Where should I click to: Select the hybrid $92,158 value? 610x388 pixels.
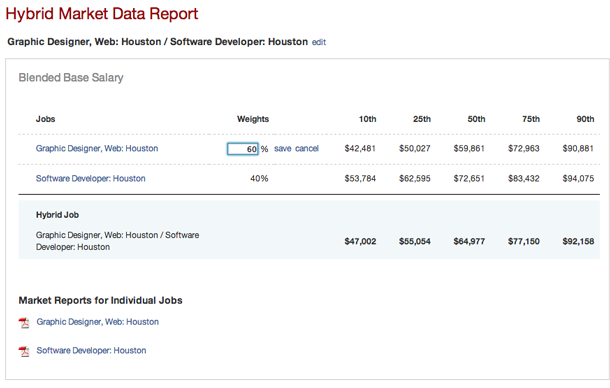(x=578, y=241)
